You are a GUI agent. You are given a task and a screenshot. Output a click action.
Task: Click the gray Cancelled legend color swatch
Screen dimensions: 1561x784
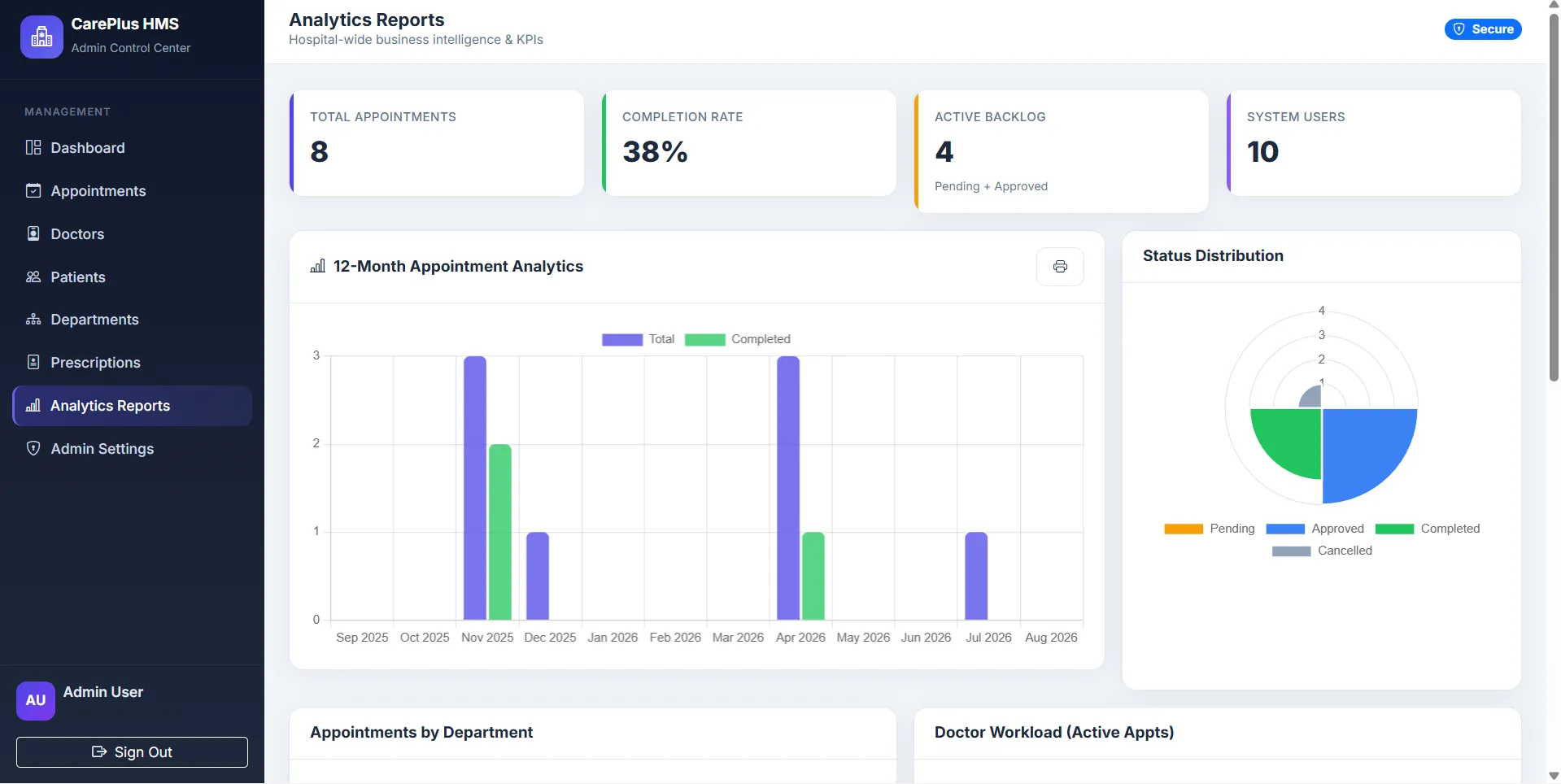[1292, 551]
